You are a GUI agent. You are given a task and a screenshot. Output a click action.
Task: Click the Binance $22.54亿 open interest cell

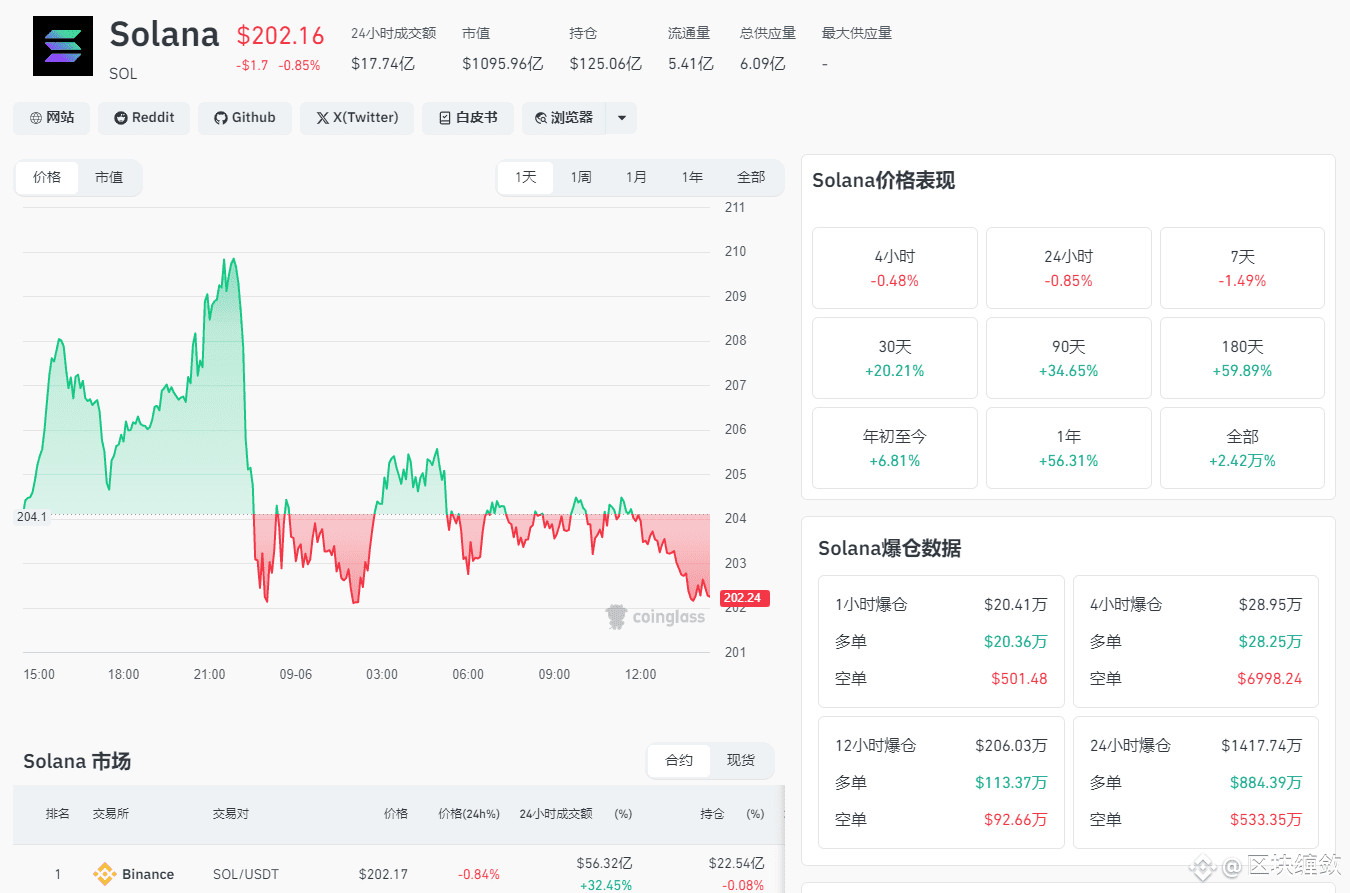pos(736,863)
